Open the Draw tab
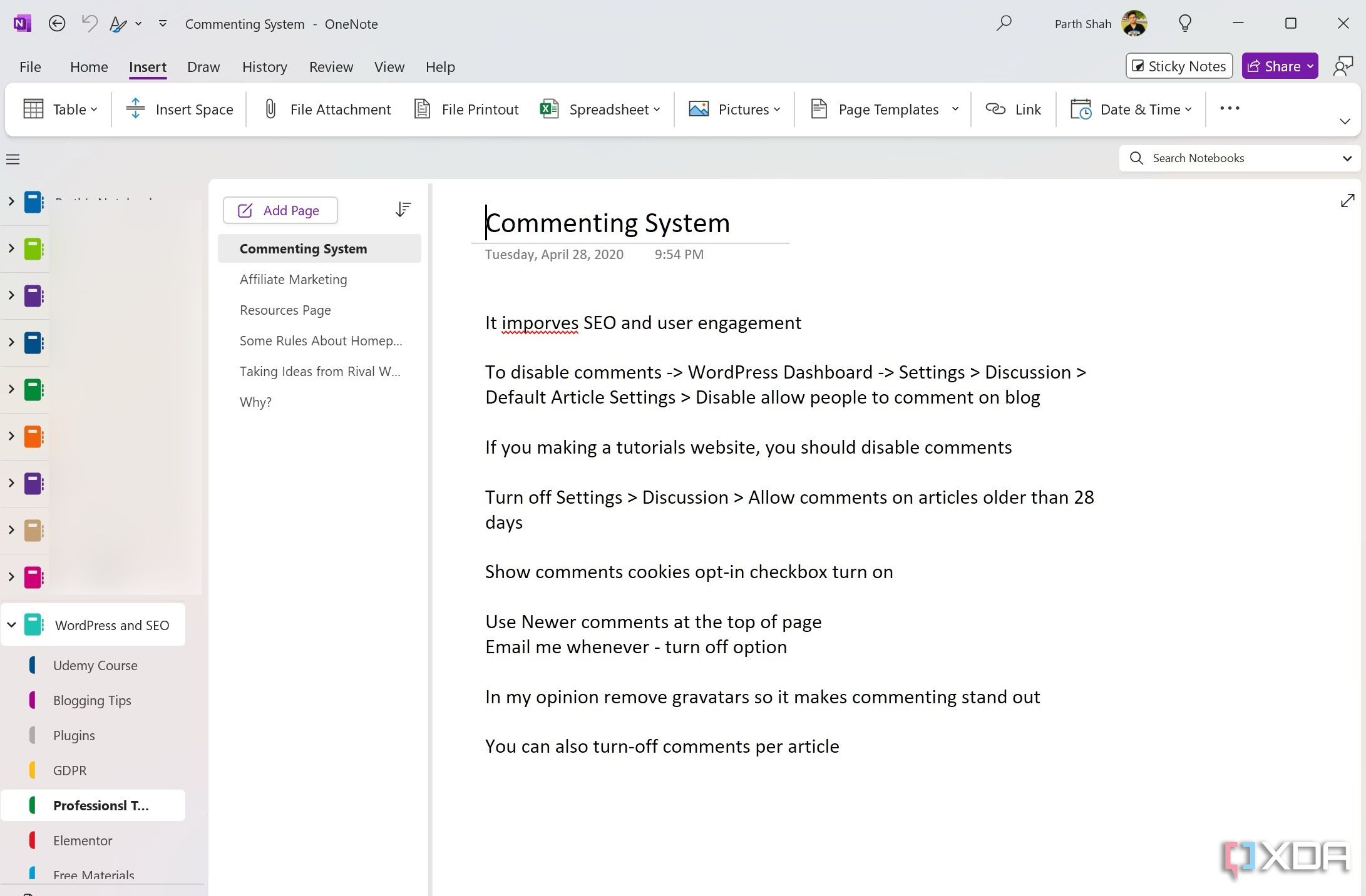This screenshot has width=1366, height=896. pos(203,67)
